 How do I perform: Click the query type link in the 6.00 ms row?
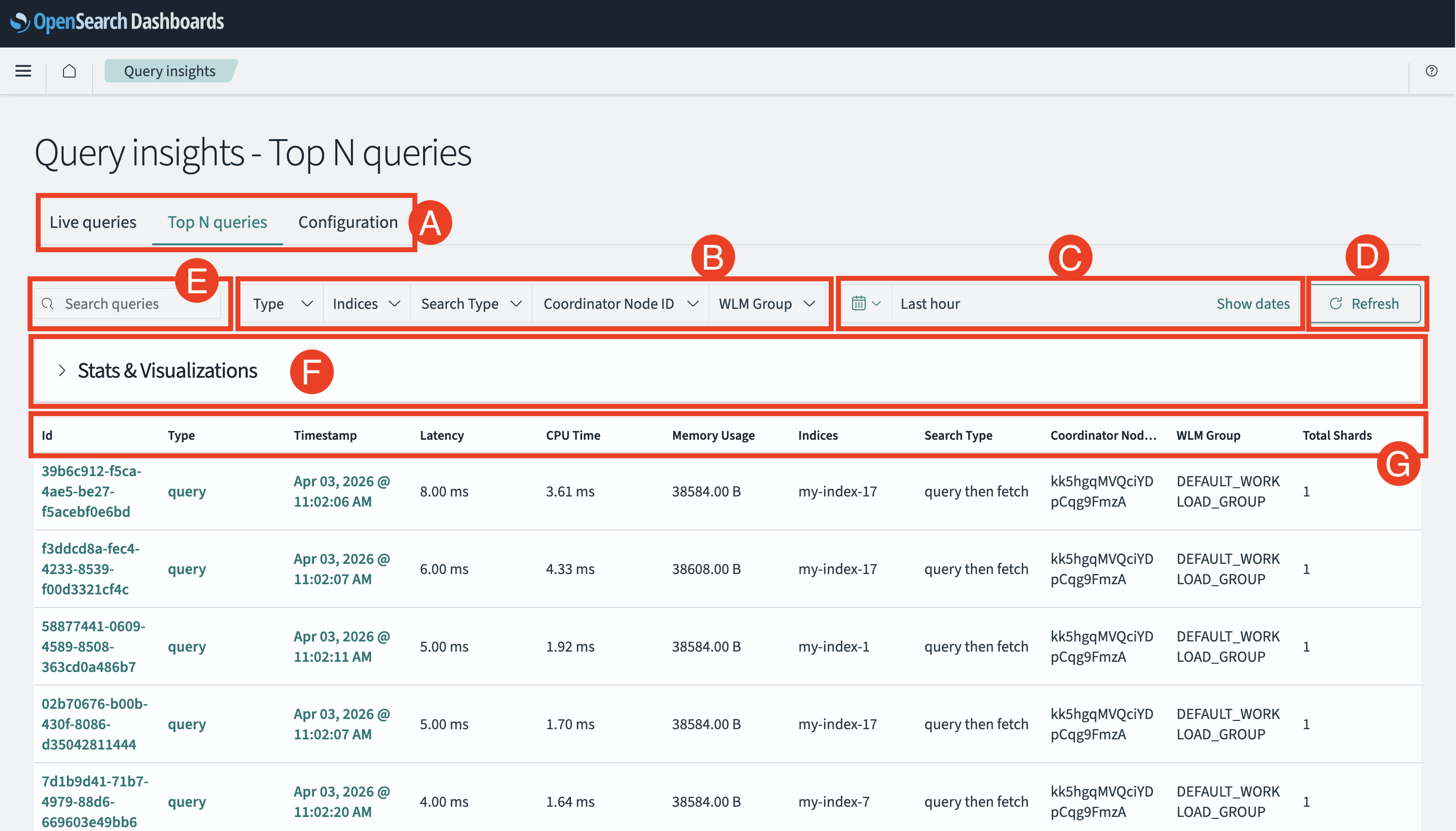[x=187, y=569]
